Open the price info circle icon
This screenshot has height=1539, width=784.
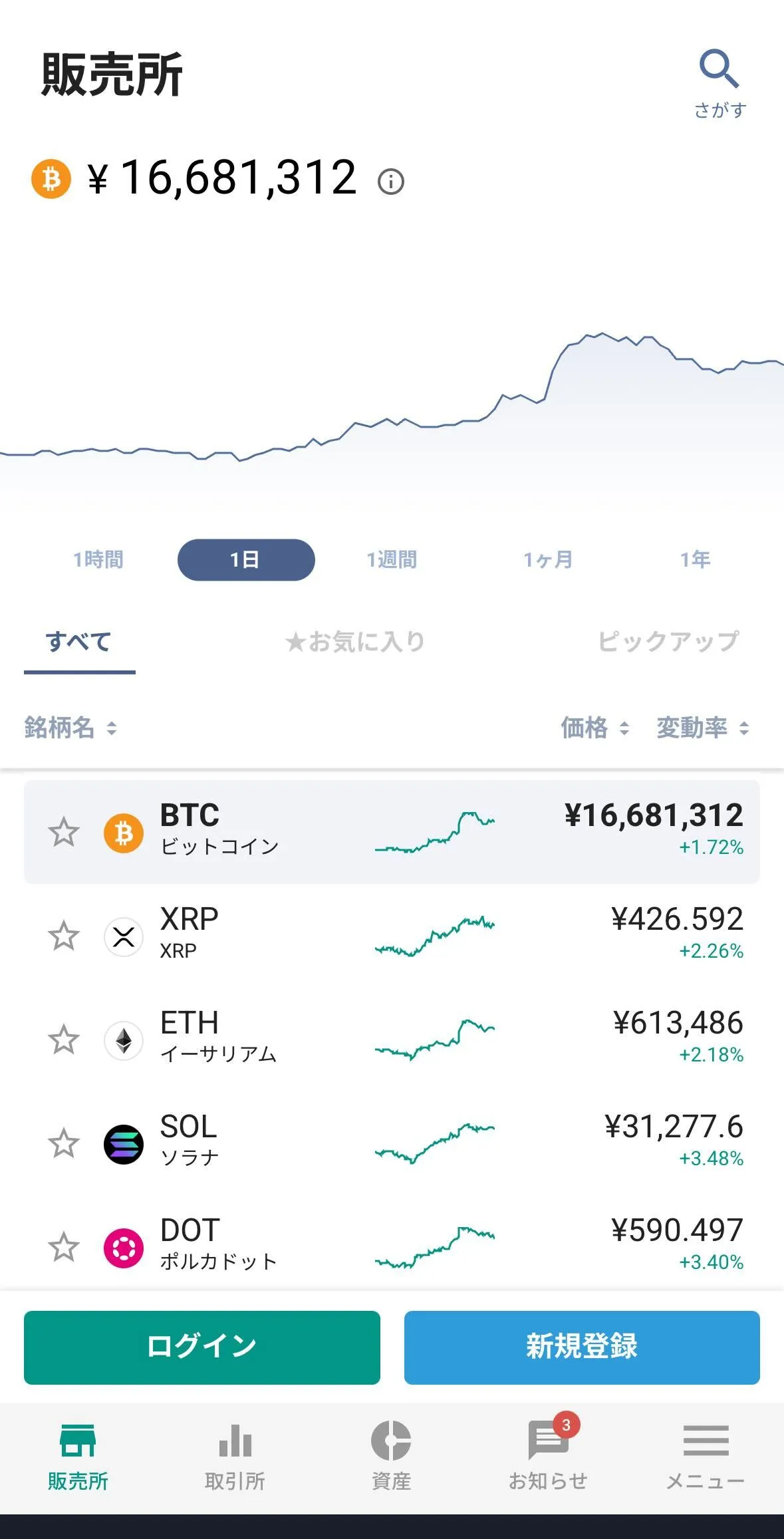pyautogui.click(x=391, y=182)
